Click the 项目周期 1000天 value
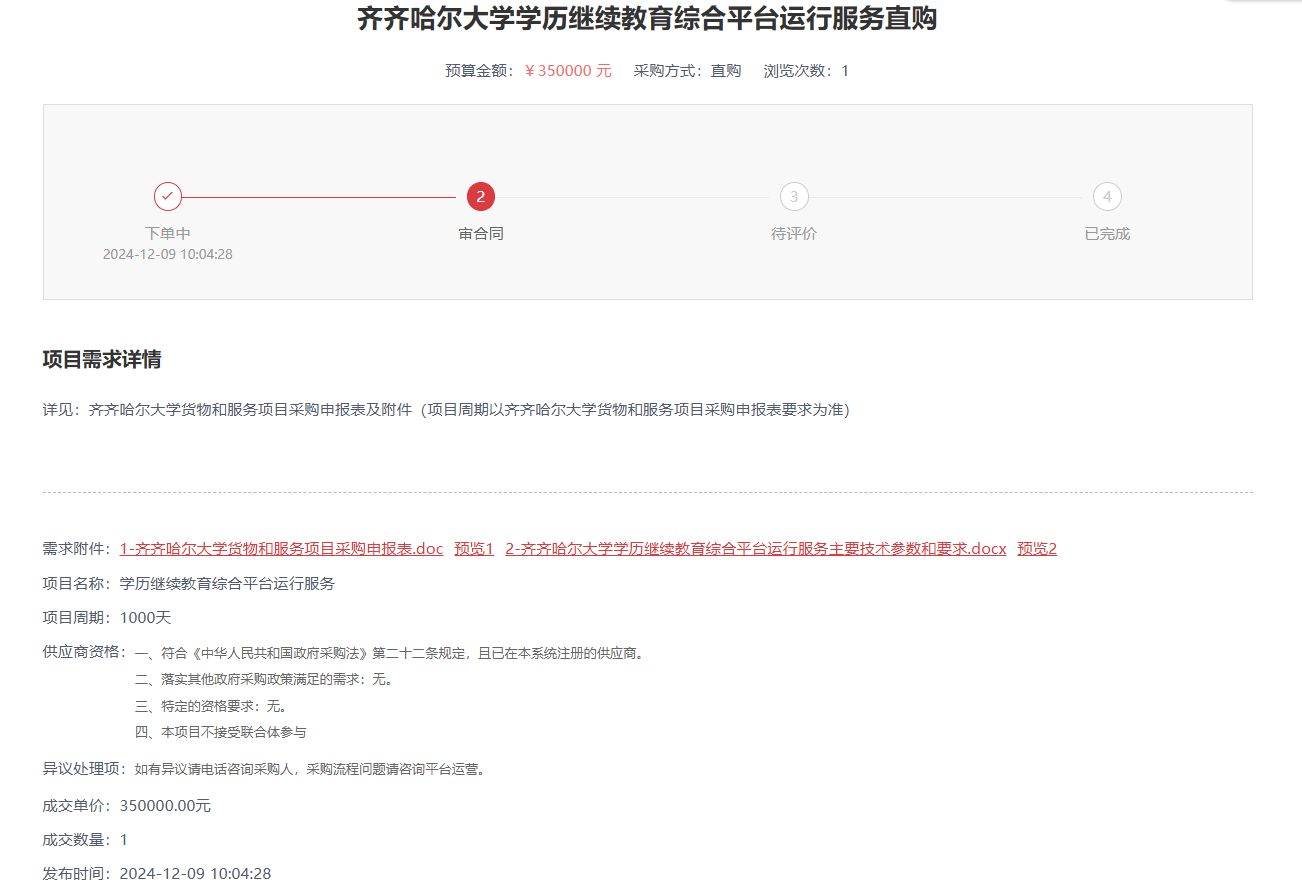Screen dimensions: 1302x893 click(x=145, y=618)
